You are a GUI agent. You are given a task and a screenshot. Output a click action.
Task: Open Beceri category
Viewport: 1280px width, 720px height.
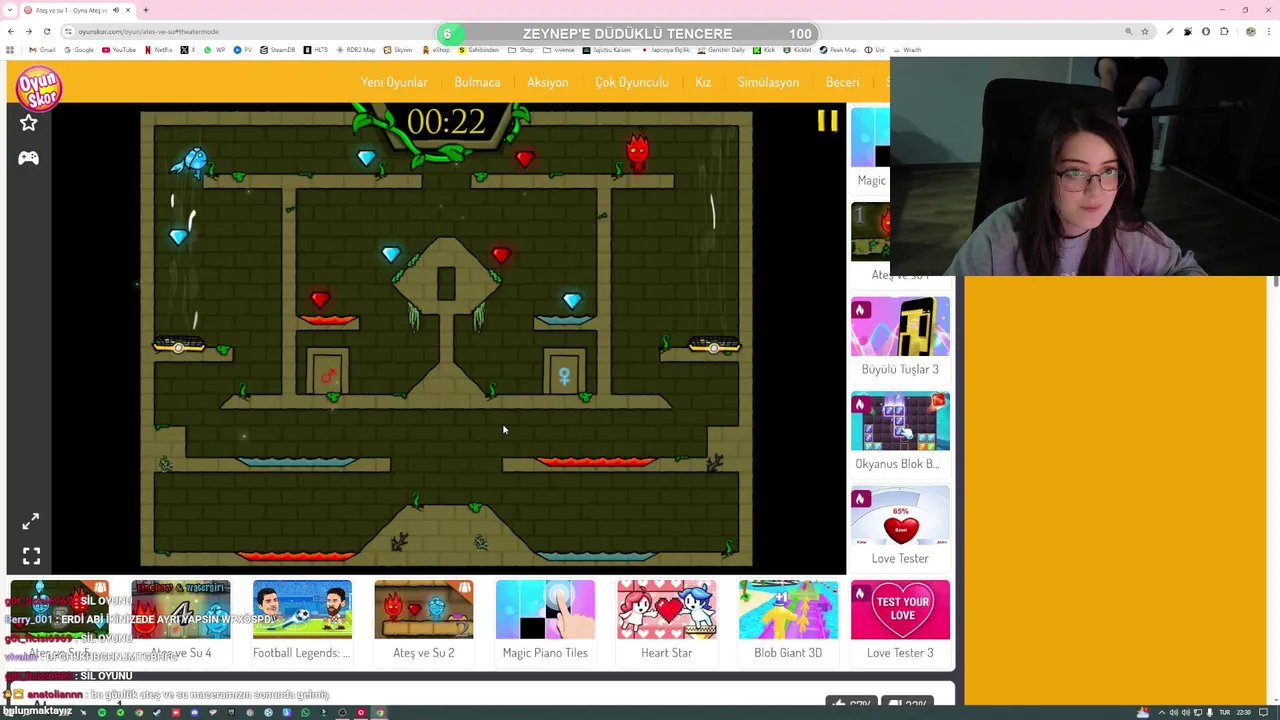pos(842,82)
